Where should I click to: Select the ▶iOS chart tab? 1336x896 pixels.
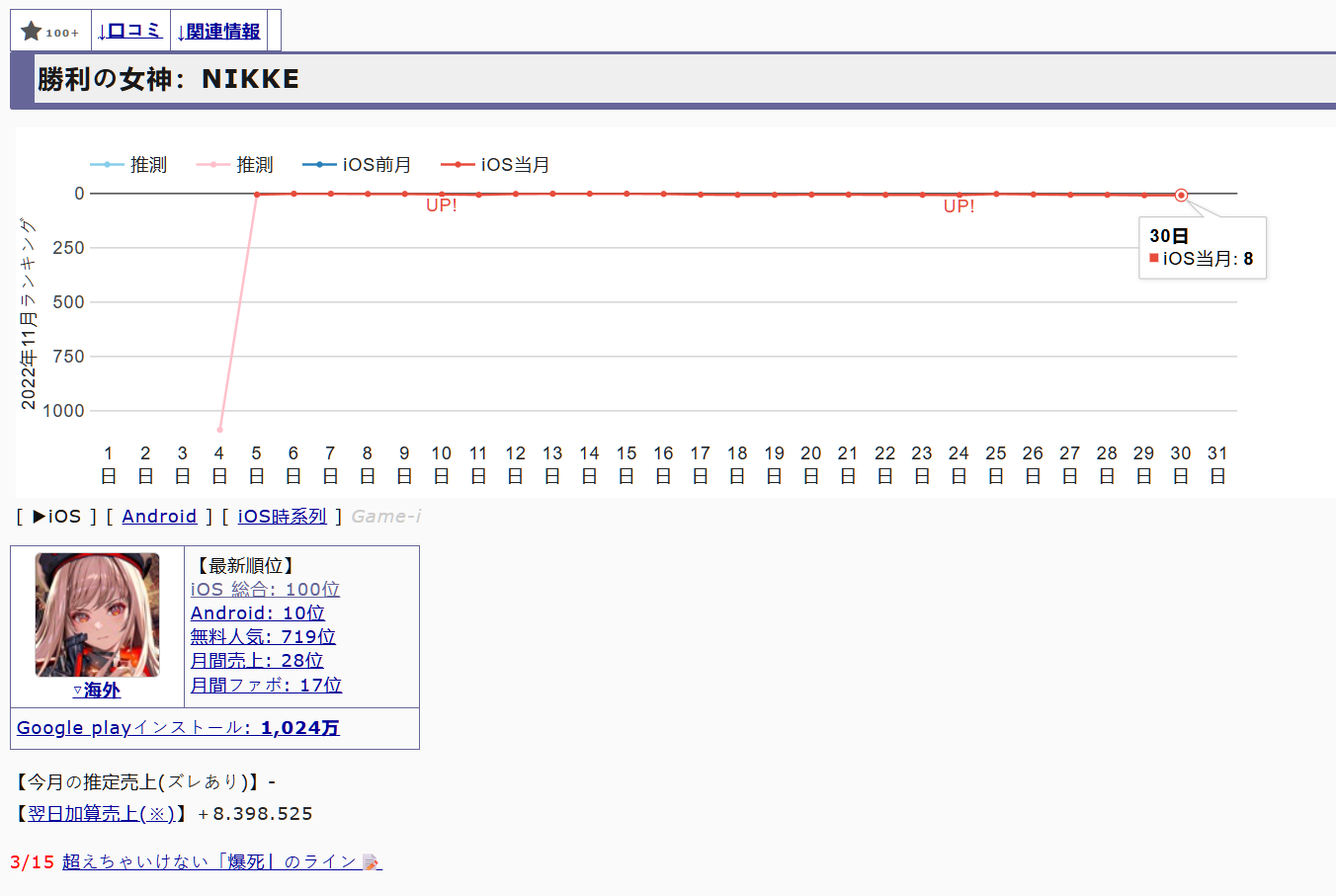57,517
